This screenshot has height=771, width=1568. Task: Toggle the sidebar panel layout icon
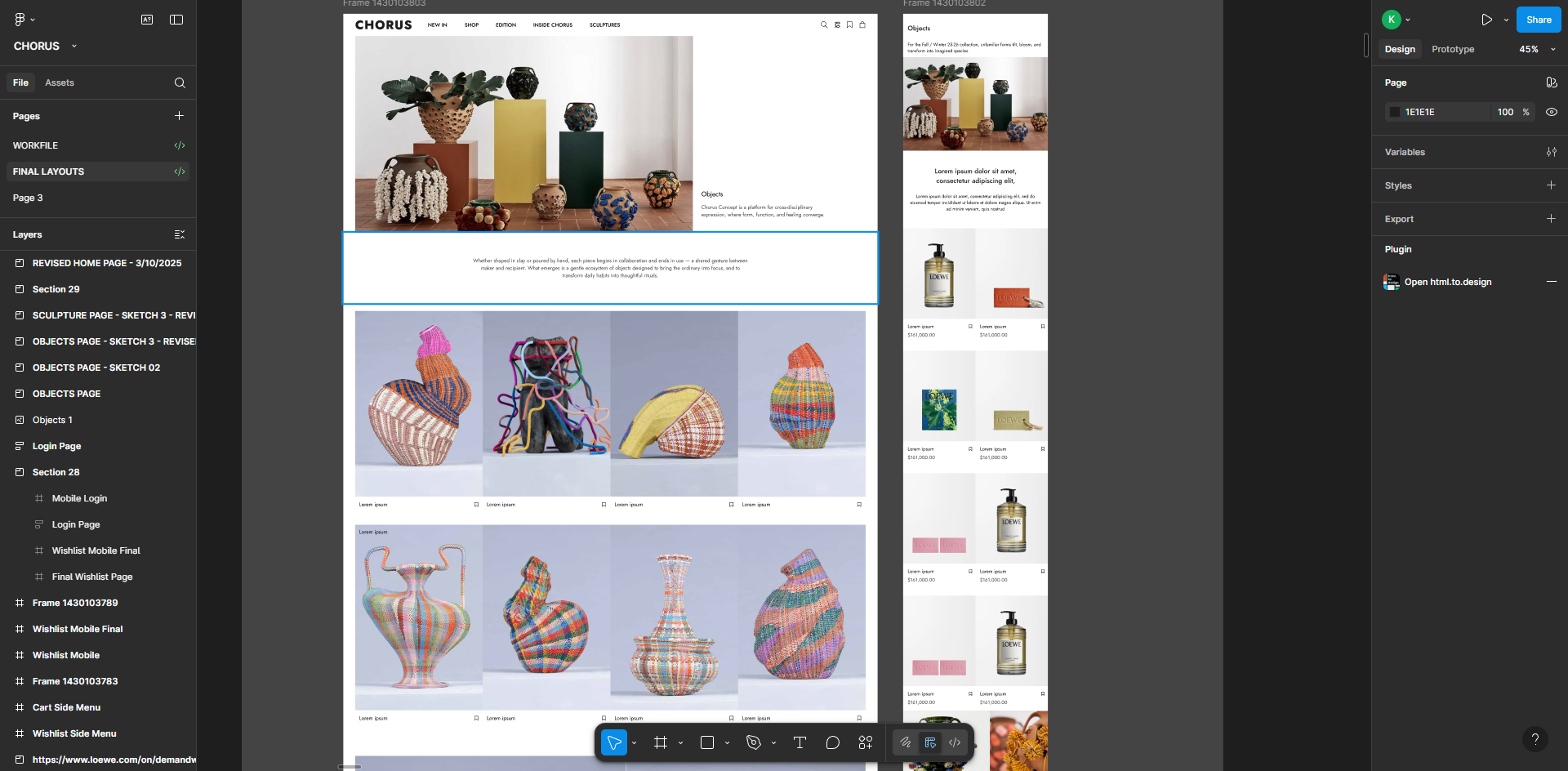pos(176,20)
